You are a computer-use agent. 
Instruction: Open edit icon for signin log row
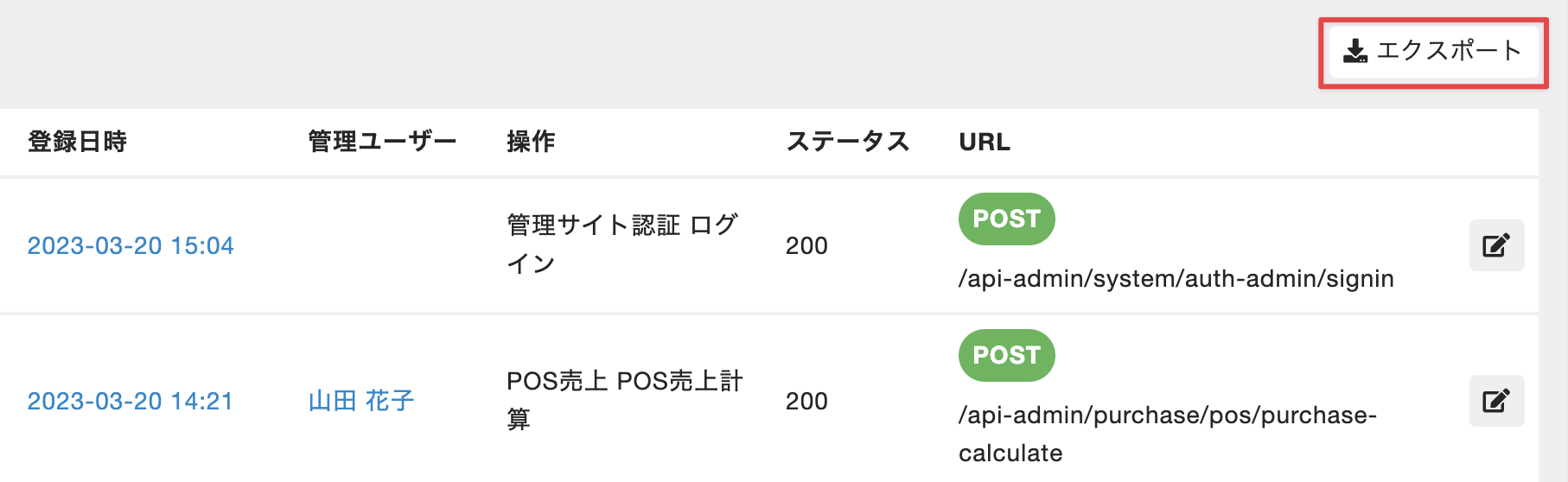pos(1496,245)
